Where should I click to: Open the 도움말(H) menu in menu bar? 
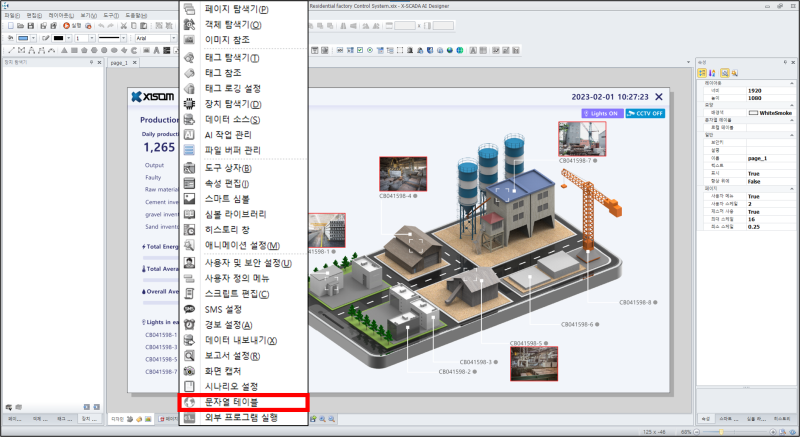click(136, 16)
